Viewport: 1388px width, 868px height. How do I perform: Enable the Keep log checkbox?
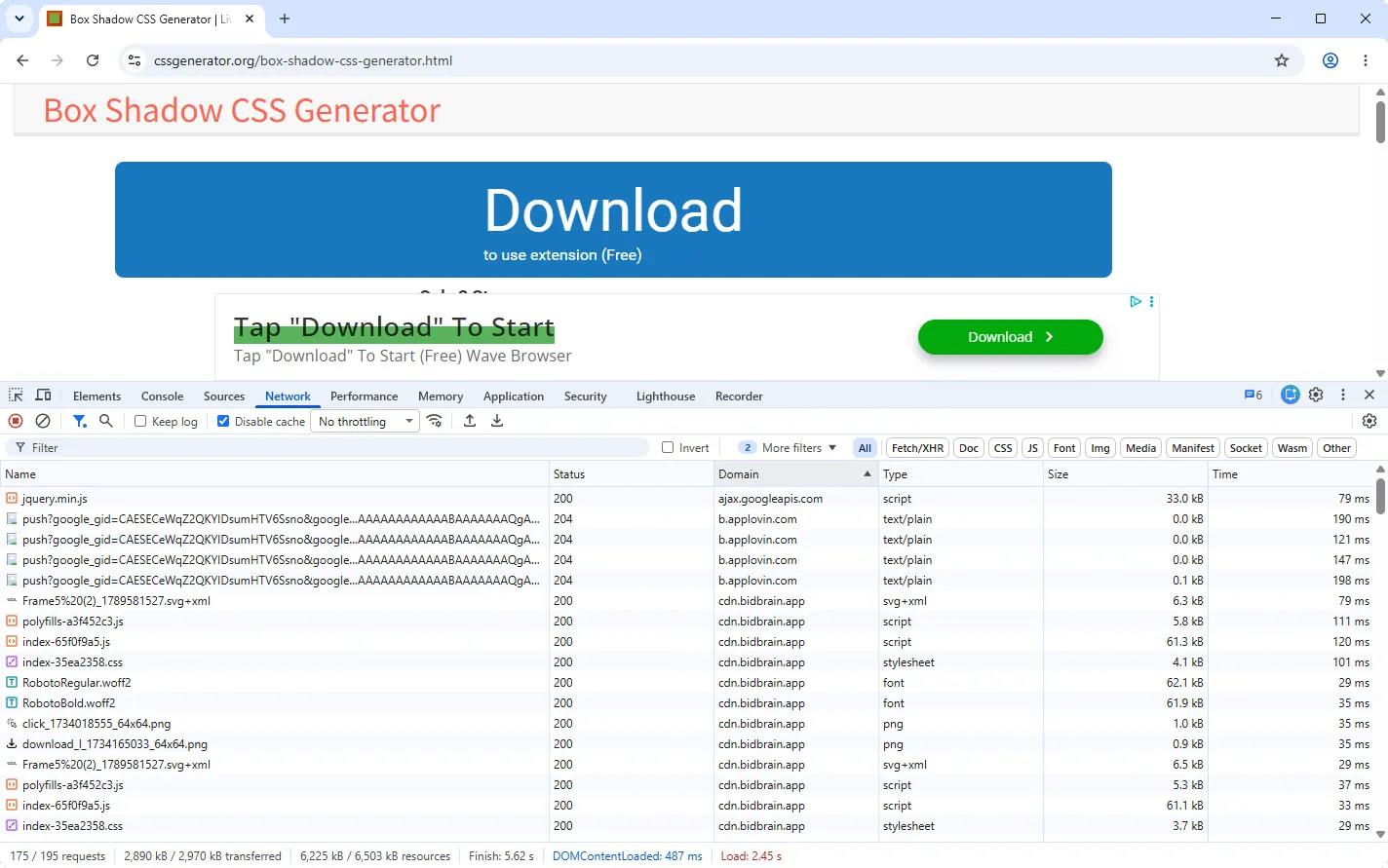(140, 421)
